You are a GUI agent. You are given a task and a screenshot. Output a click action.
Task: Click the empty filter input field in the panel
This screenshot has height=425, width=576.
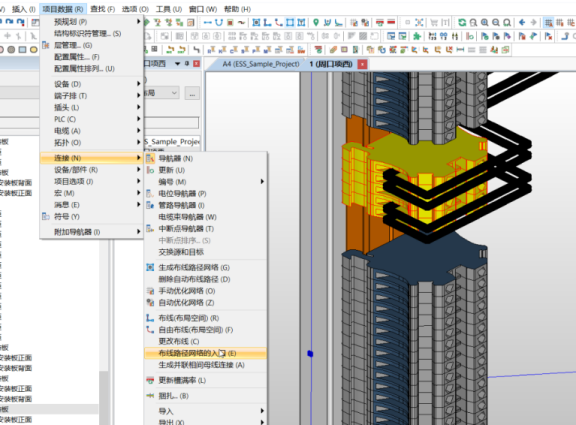pos(171,123)
